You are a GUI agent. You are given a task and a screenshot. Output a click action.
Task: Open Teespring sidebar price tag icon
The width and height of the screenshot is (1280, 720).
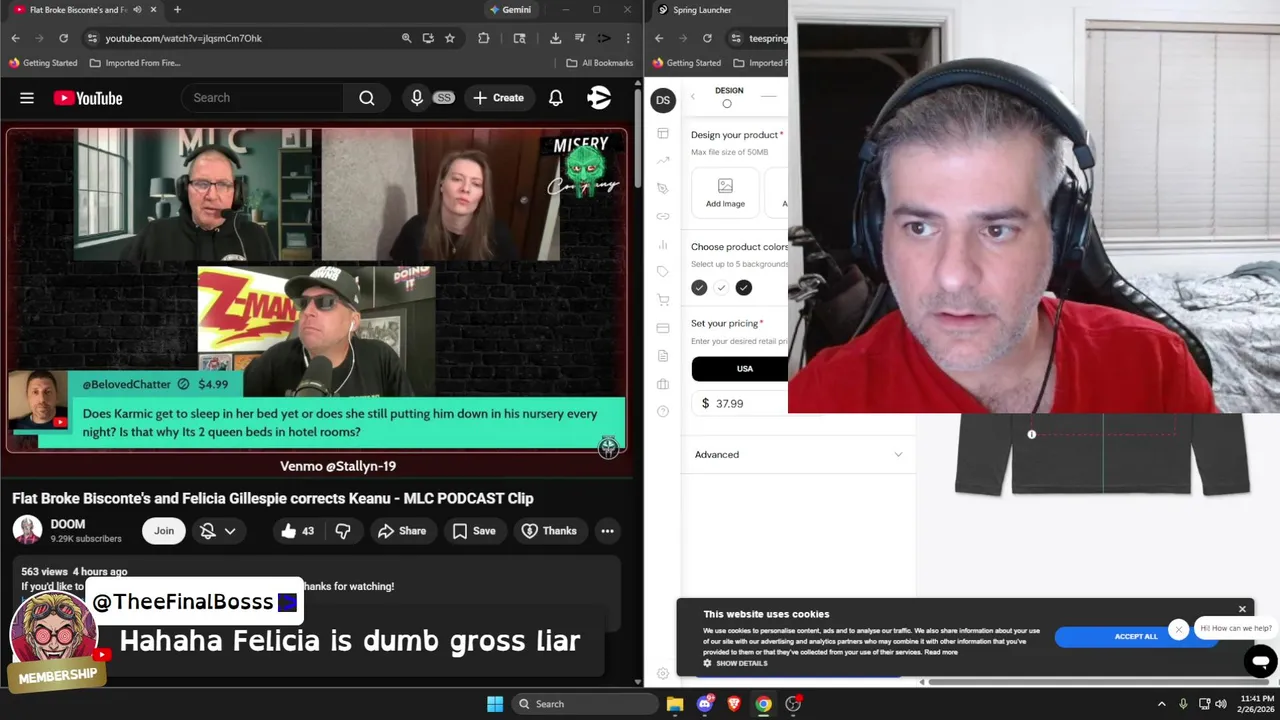tap(662, 272)
